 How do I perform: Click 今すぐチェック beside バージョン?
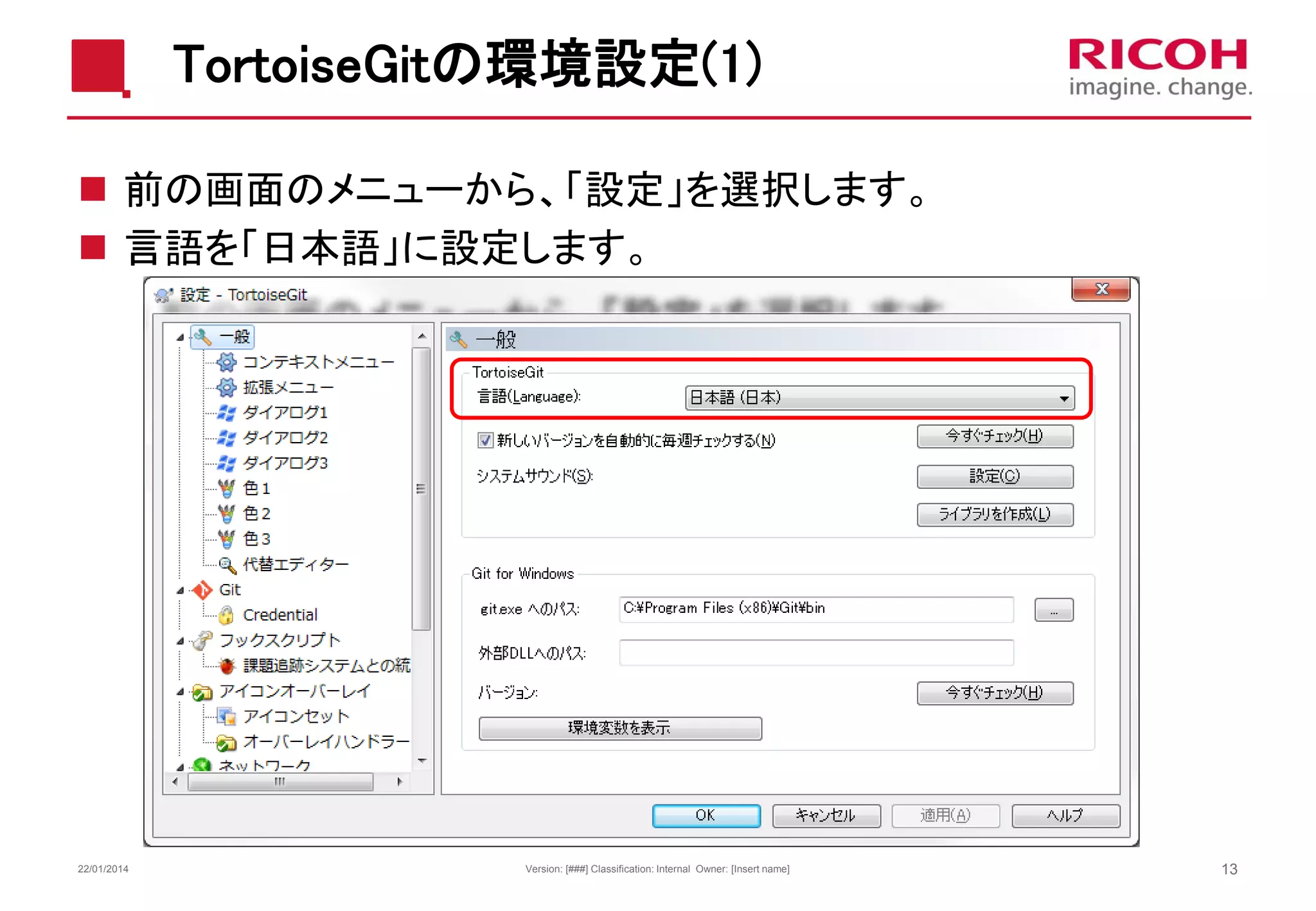995,693
